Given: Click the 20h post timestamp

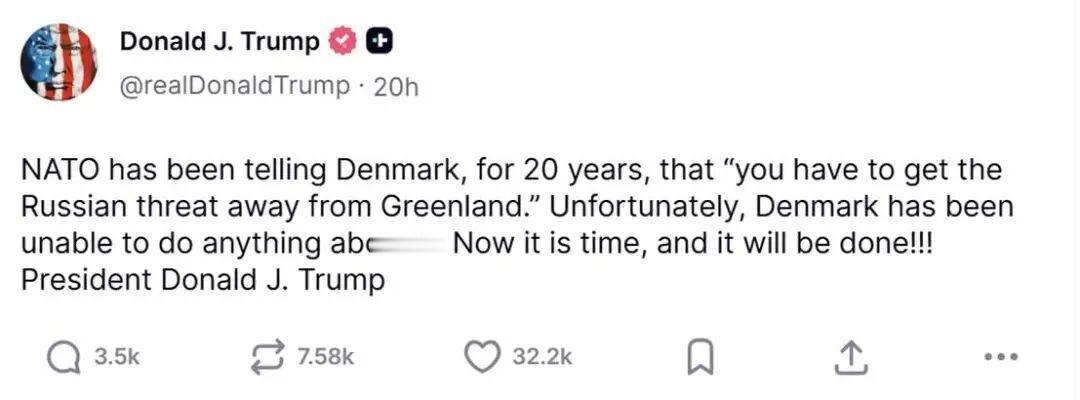Looking at the screenshot, I should (395, 87).
